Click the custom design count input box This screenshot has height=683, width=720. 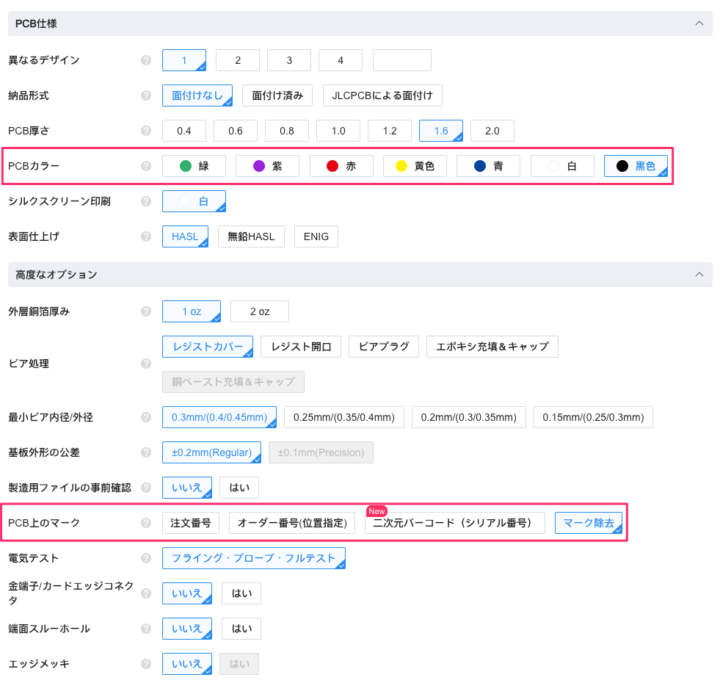click(x=401, y=60)
